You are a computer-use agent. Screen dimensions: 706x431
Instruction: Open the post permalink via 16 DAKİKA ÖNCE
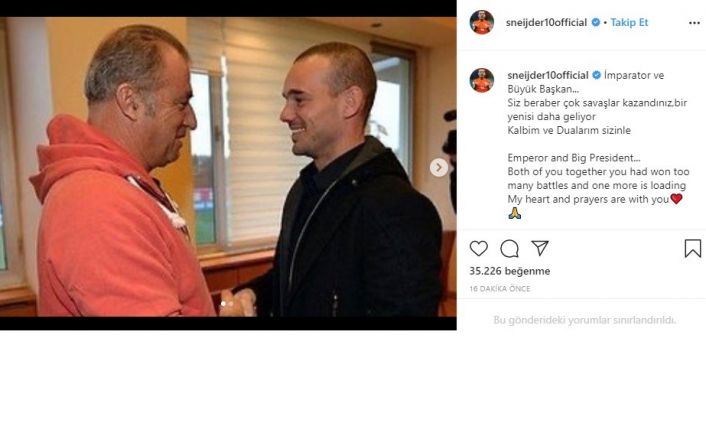pos(499,289)
